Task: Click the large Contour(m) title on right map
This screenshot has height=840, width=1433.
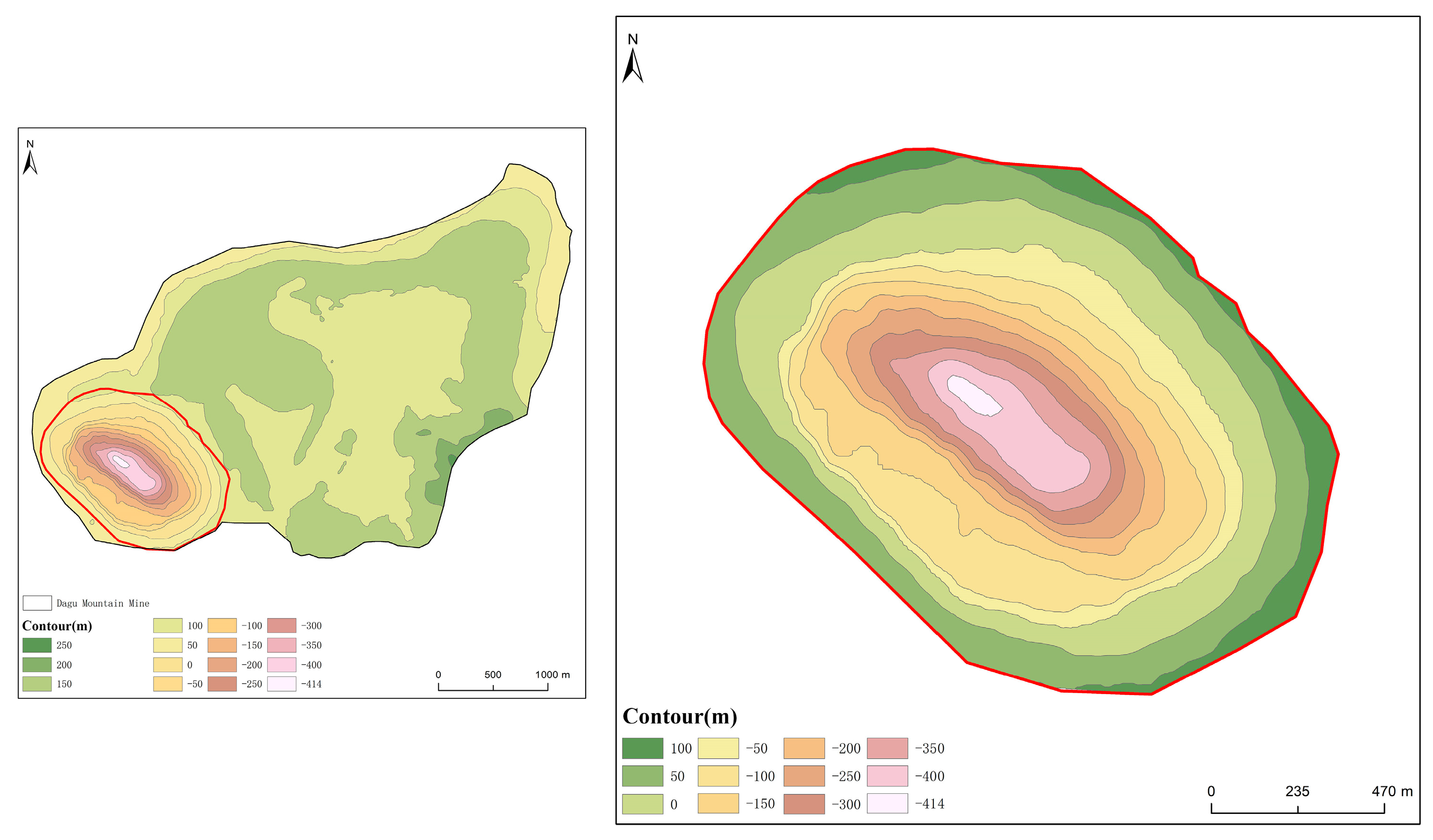Action: pyautogui.click(x=679, y=716)
